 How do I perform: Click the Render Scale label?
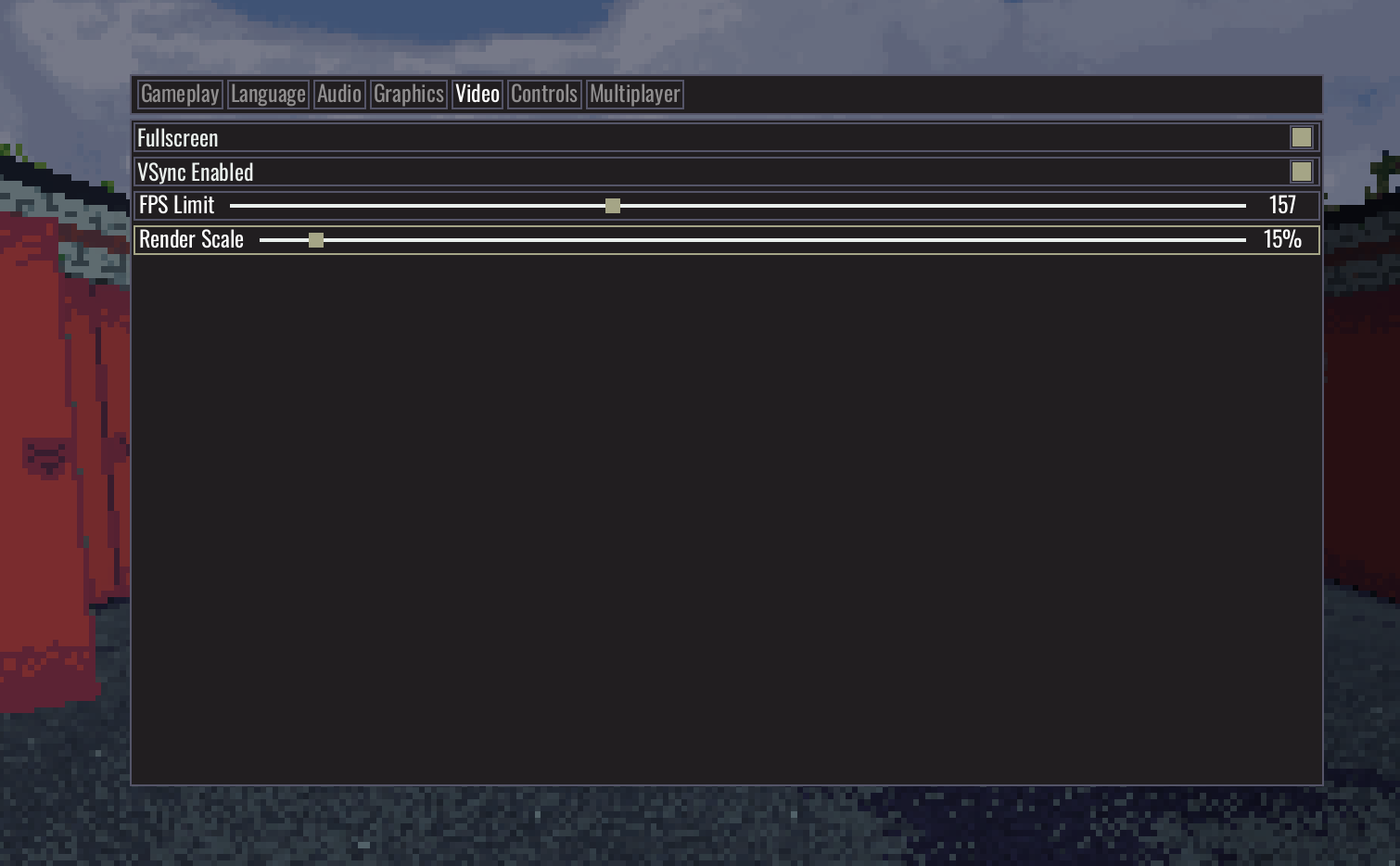pos(191,239)
